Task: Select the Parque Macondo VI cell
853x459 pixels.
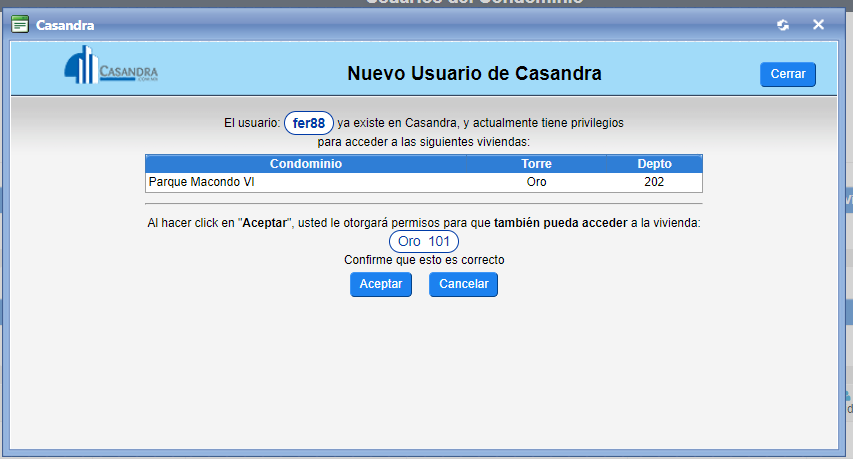Action: click(306, 182)
